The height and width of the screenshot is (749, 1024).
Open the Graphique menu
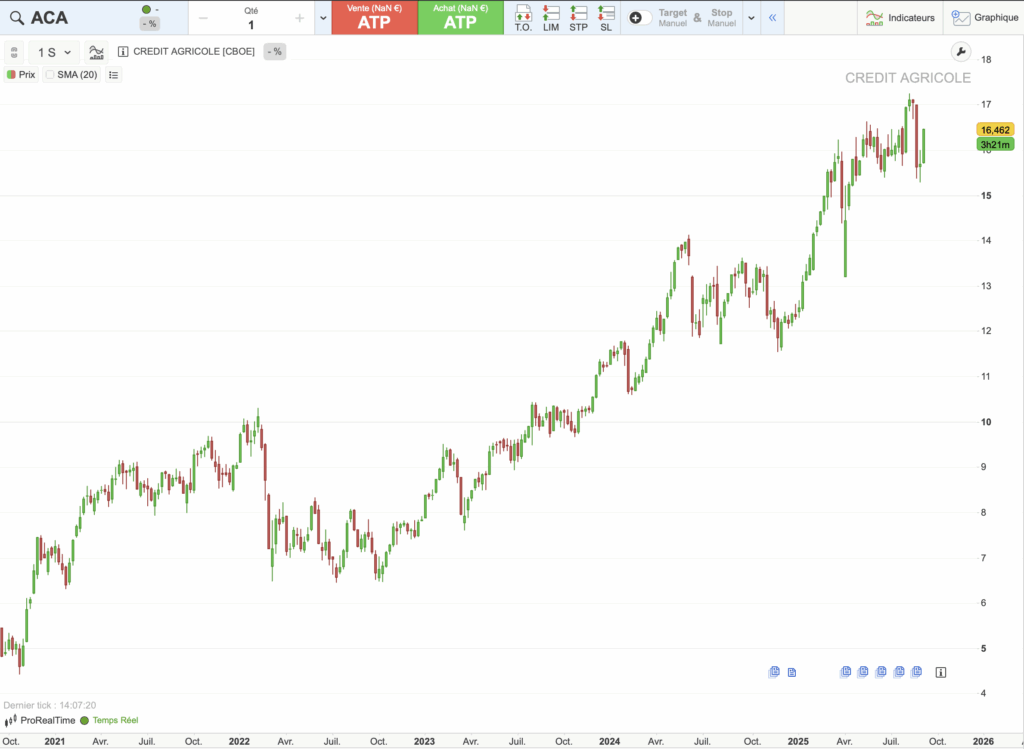[x=984, y=18]
